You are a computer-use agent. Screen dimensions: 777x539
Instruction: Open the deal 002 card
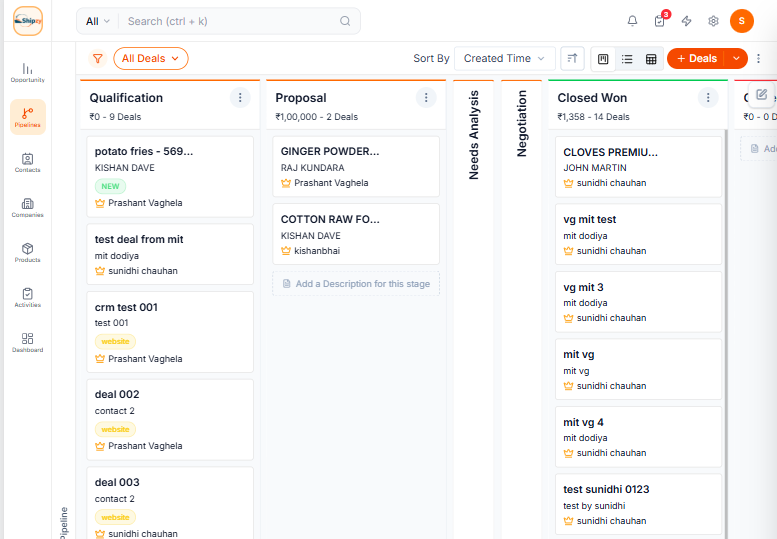point(170,420)
